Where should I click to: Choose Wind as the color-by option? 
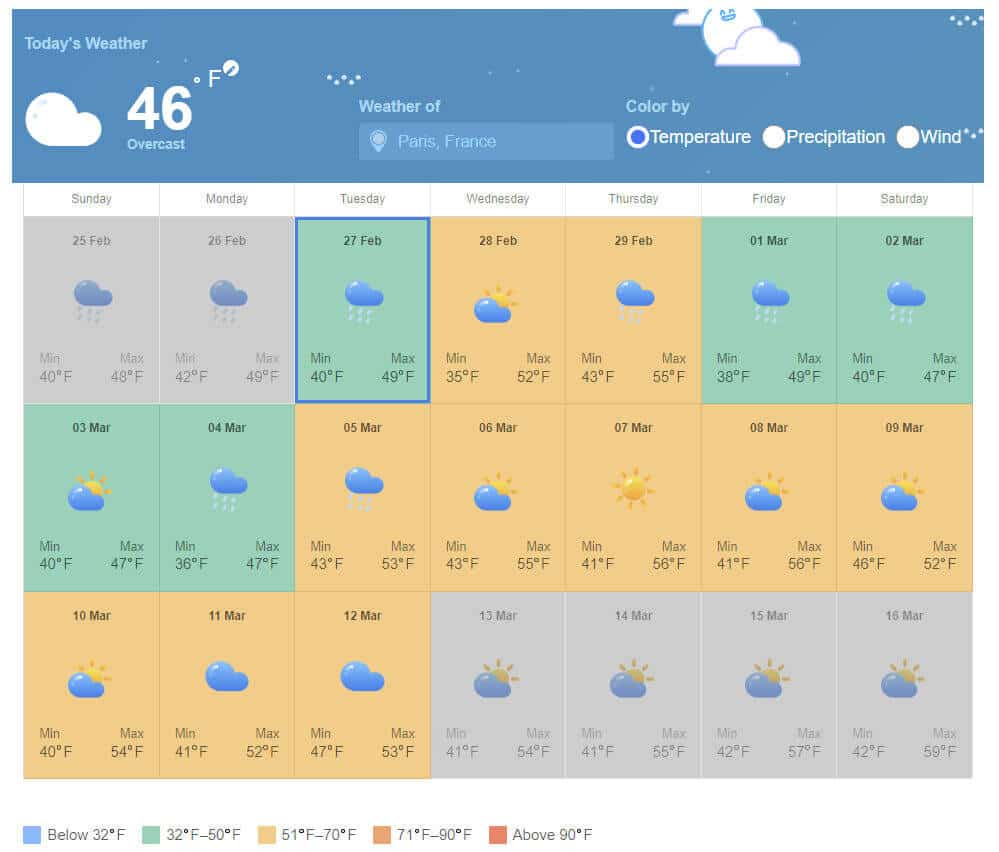click(907, 138)
